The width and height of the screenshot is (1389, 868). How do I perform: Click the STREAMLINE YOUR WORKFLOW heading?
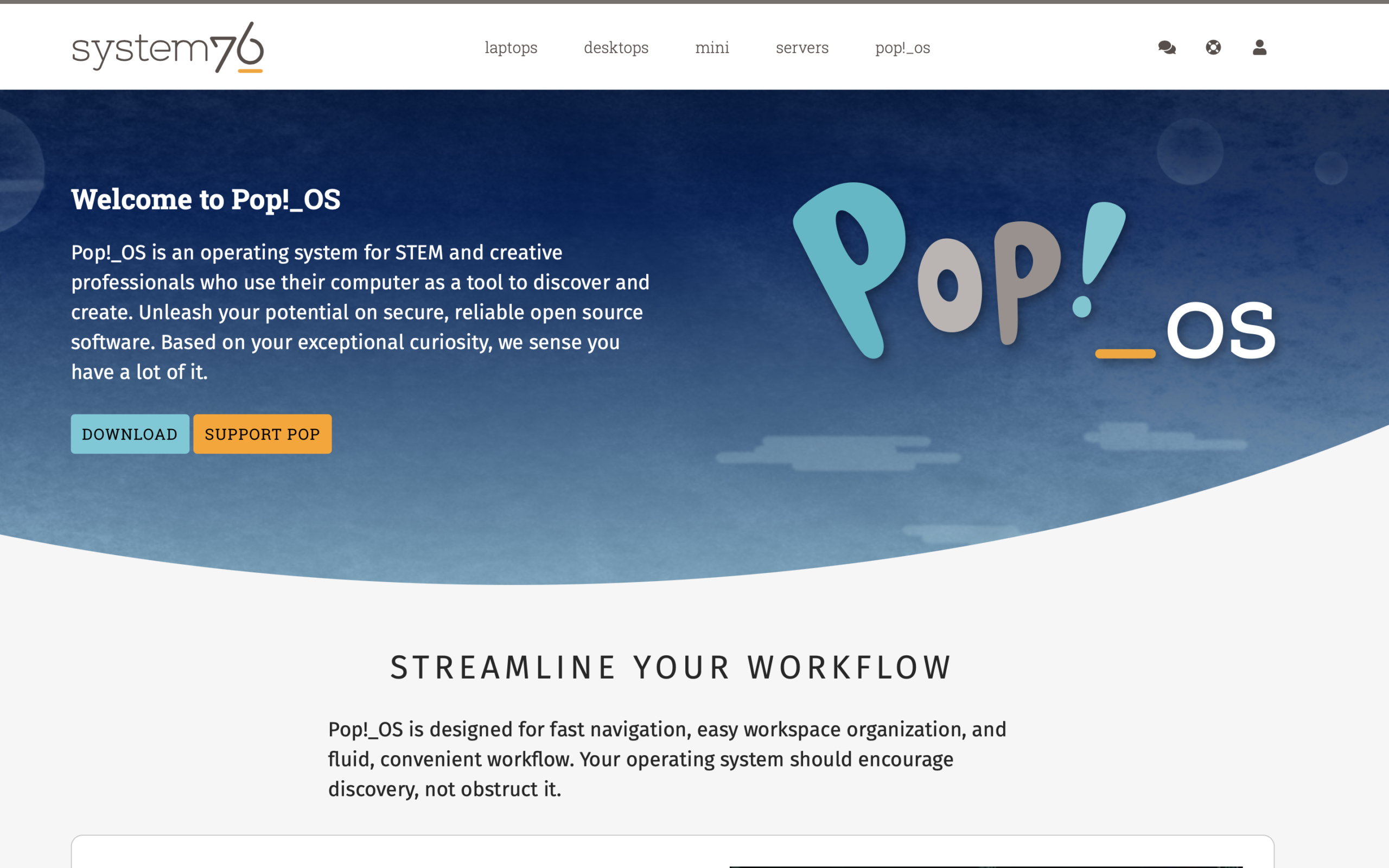pyautogui.click(x=671, y=667)
